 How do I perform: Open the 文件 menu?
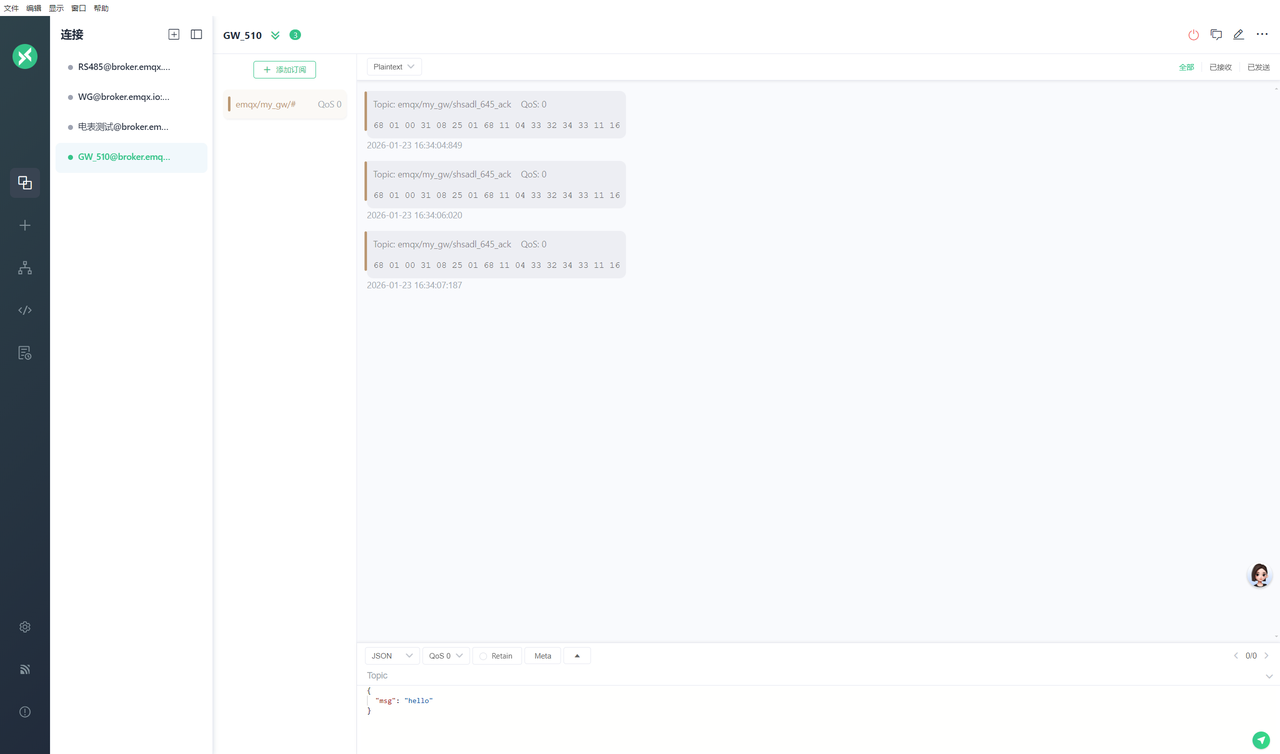tap(11, 8)
